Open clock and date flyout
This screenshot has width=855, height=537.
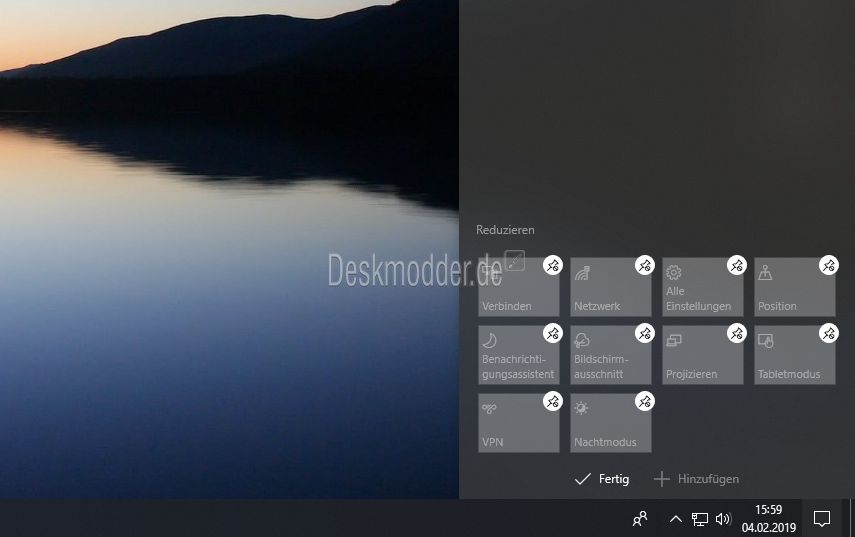coord(768,518)
